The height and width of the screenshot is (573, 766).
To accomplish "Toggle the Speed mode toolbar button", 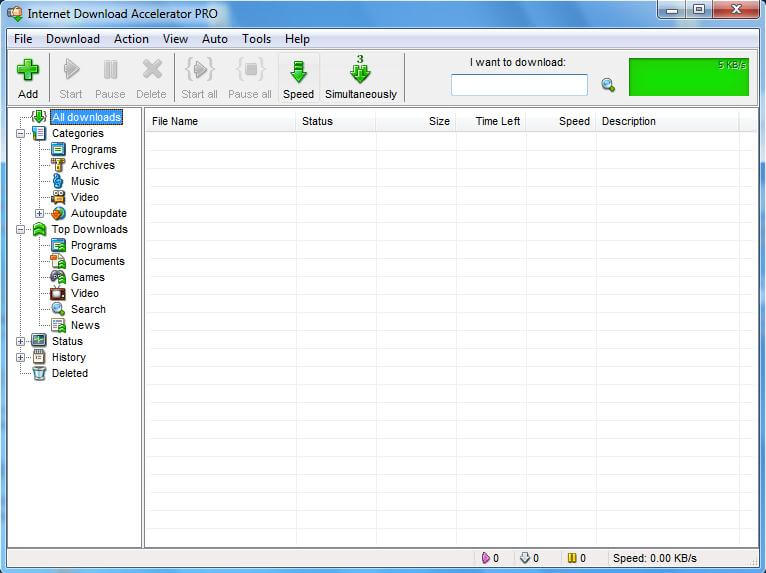I will pyautogui.click(x=298, y=78).
